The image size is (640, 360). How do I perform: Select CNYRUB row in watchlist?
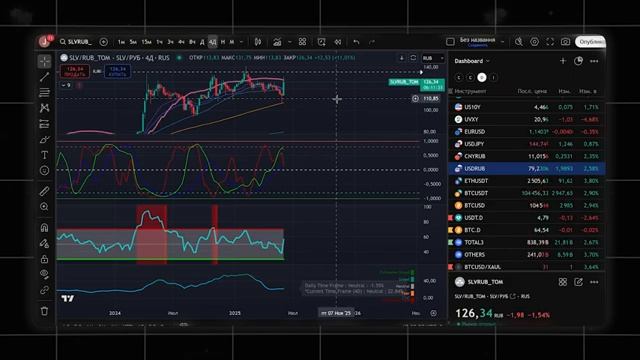[527, 156]
